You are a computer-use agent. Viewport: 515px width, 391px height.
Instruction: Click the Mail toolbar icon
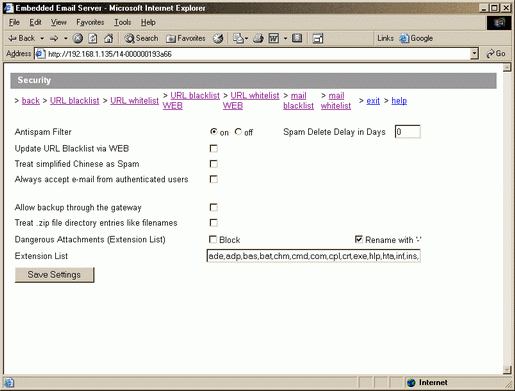click(x=238, y=39)
